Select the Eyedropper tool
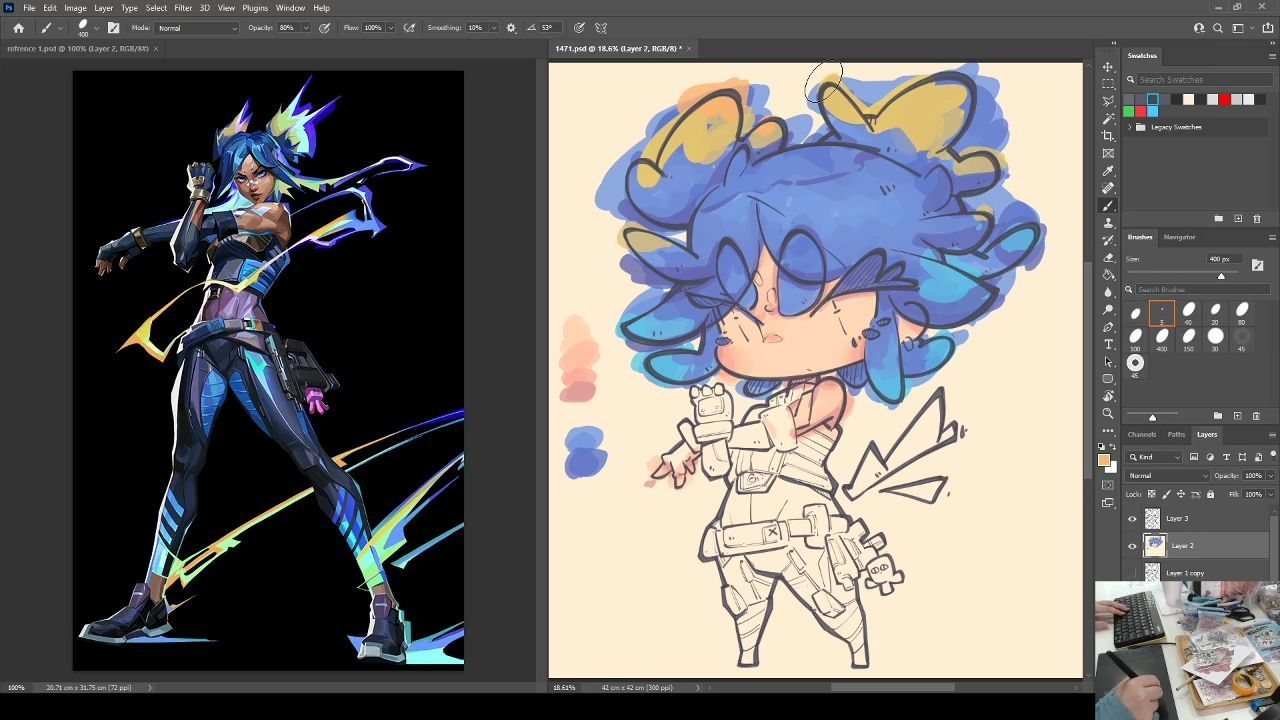Image resolution: width=1280 pixels, height=720 pixels. [1108, 171]
